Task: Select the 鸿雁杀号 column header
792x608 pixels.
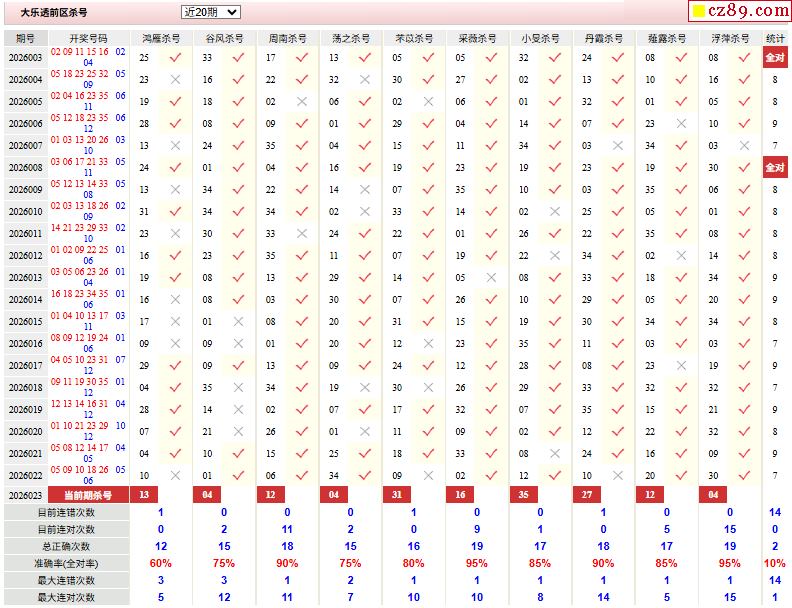Action: (161, 37)
